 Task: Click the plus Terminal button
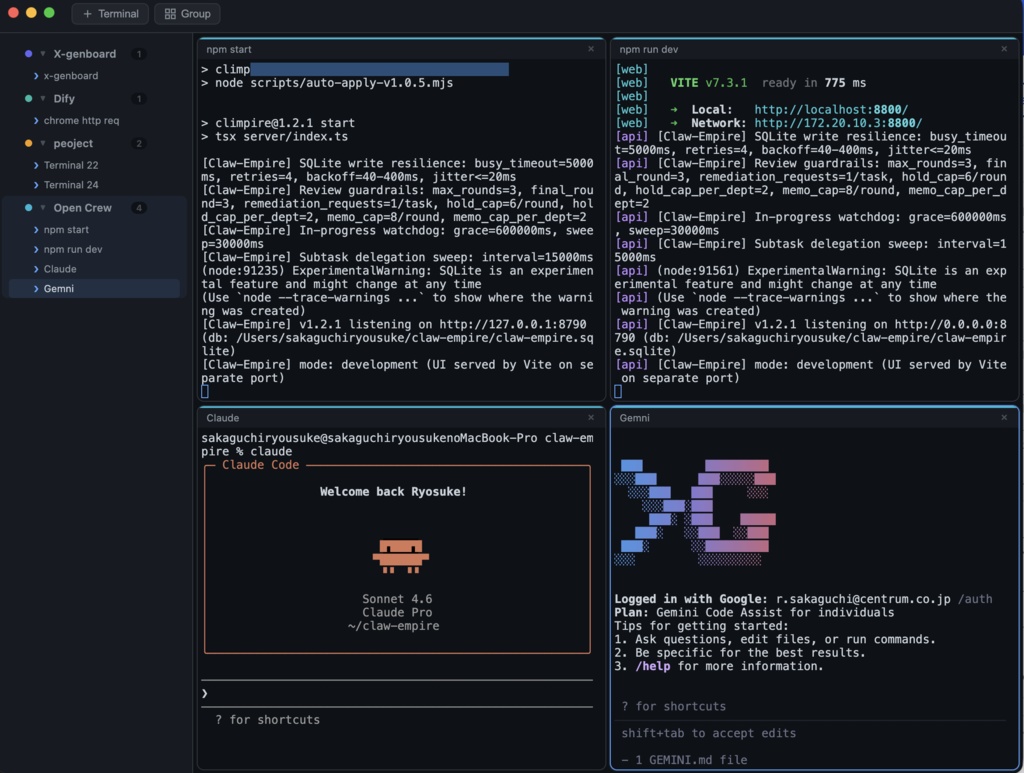click(x=110, y=14)
